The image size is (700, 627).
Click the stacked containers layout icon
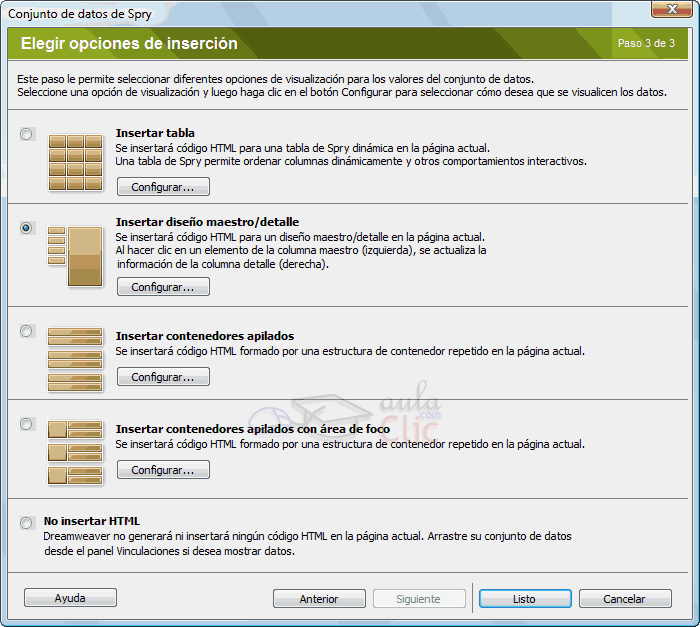pyautogui.click(x=75, y=358)
